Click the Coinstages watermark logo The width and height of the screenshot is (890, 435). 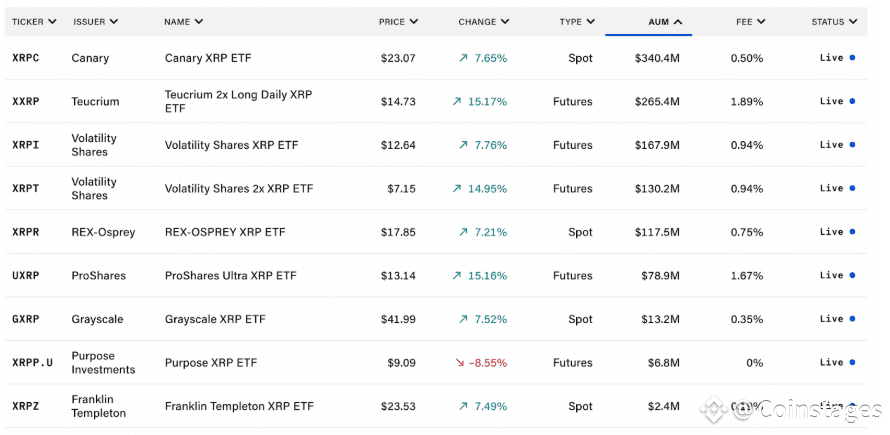tap(712, 410)
